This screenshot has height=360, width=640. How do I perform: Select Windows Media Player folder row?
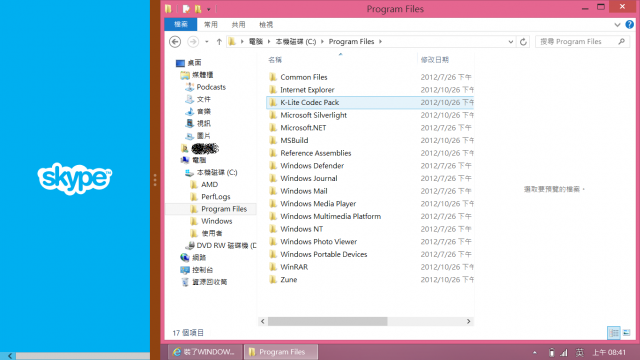370,204
